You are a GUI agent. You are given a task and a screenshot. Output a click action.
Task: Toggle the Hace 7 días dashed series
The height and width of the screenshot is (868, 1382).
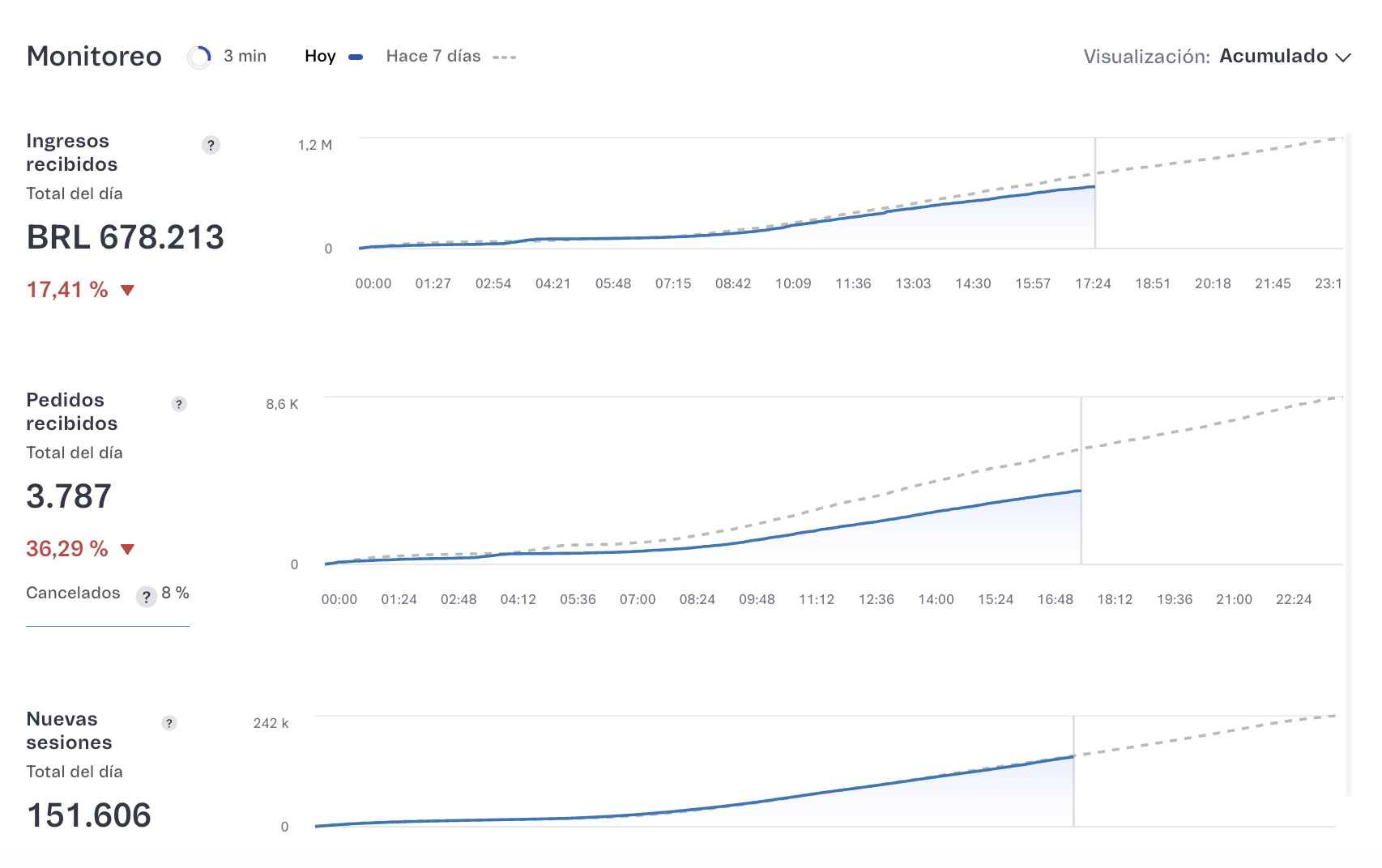coord(450,57)
